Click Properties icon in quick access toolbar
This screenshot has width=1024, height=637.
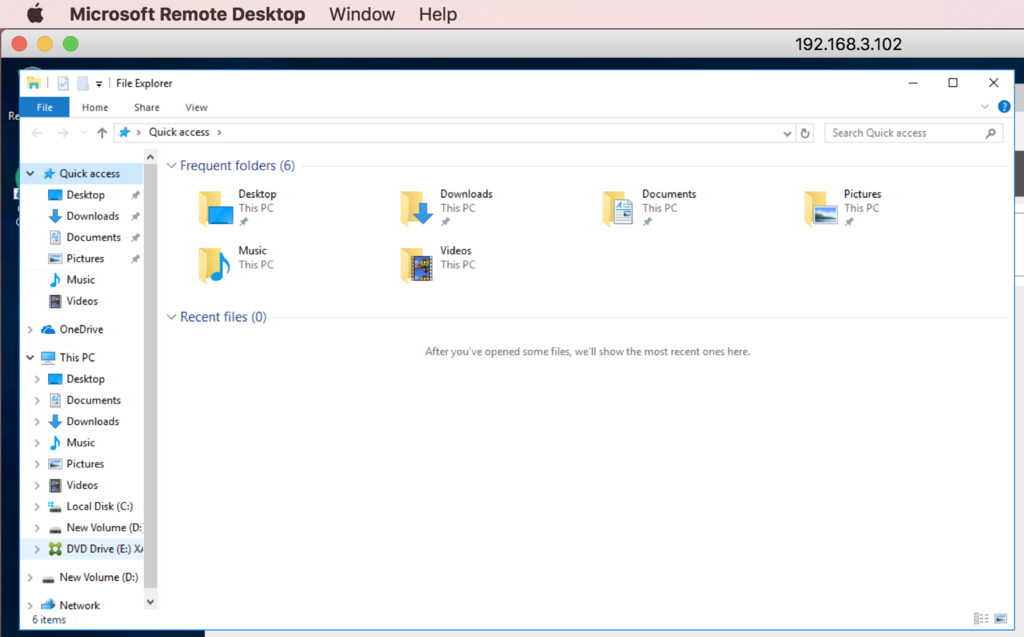[63, 83]
